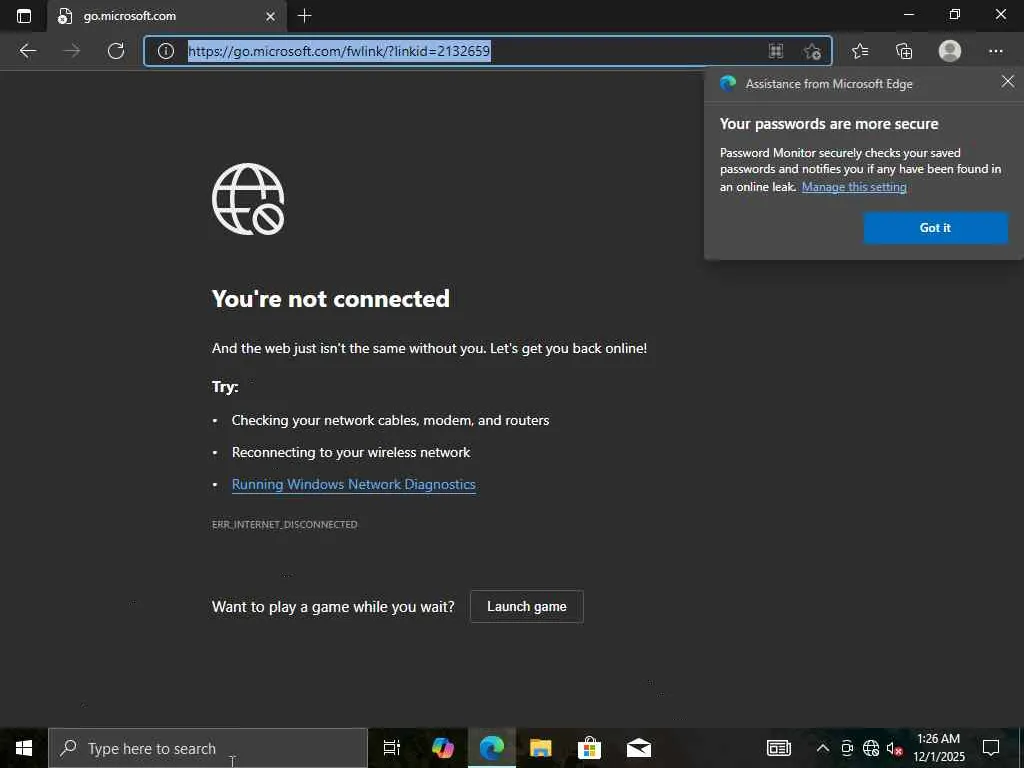Select Microsoft Edge in the taskbar
Image resolution: width=1024 pixels, height=768 pixels.
[x=492, y=748]
